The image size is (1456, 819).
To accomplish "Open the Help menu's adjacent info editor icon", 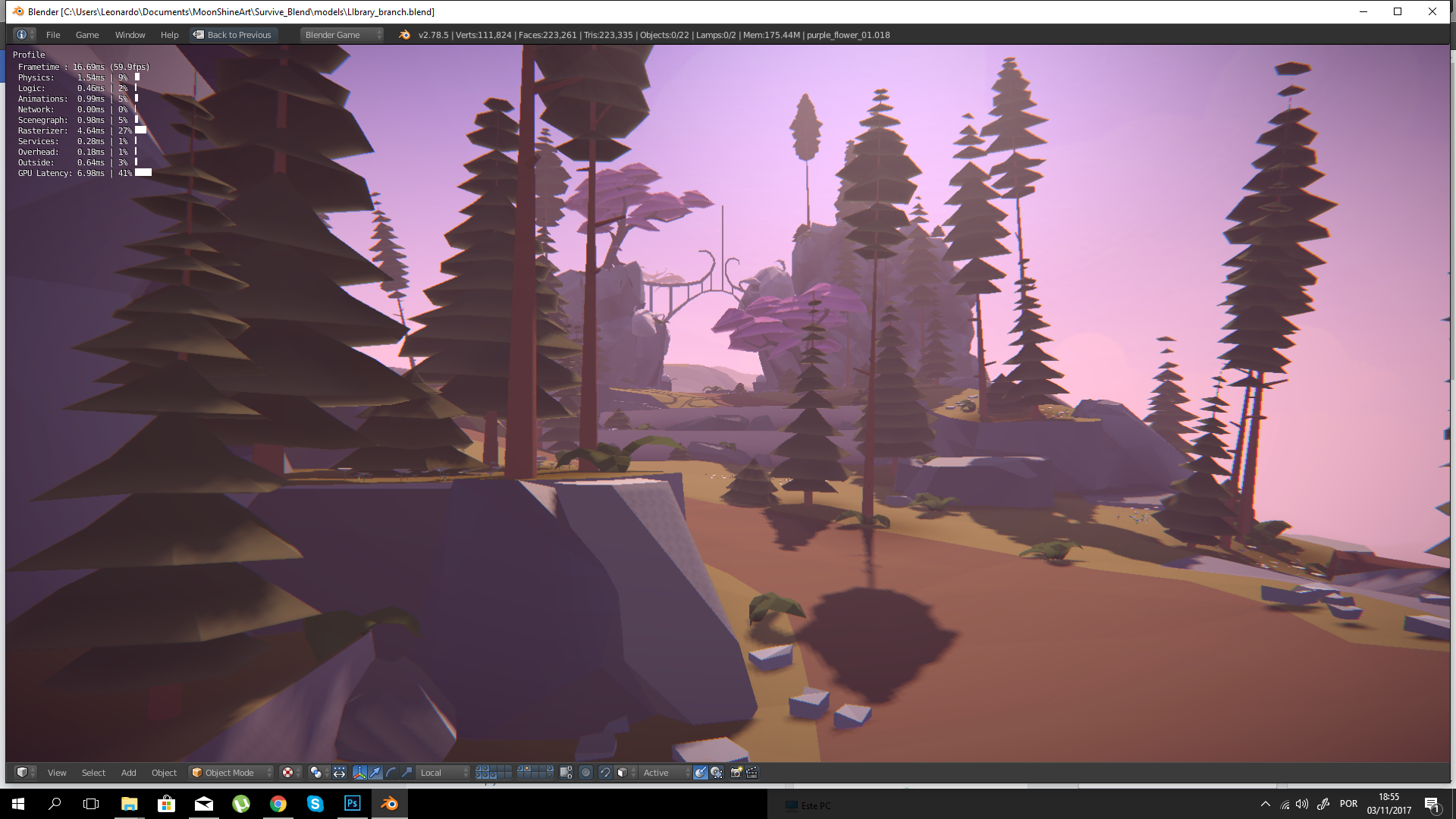I will (23, 34).
